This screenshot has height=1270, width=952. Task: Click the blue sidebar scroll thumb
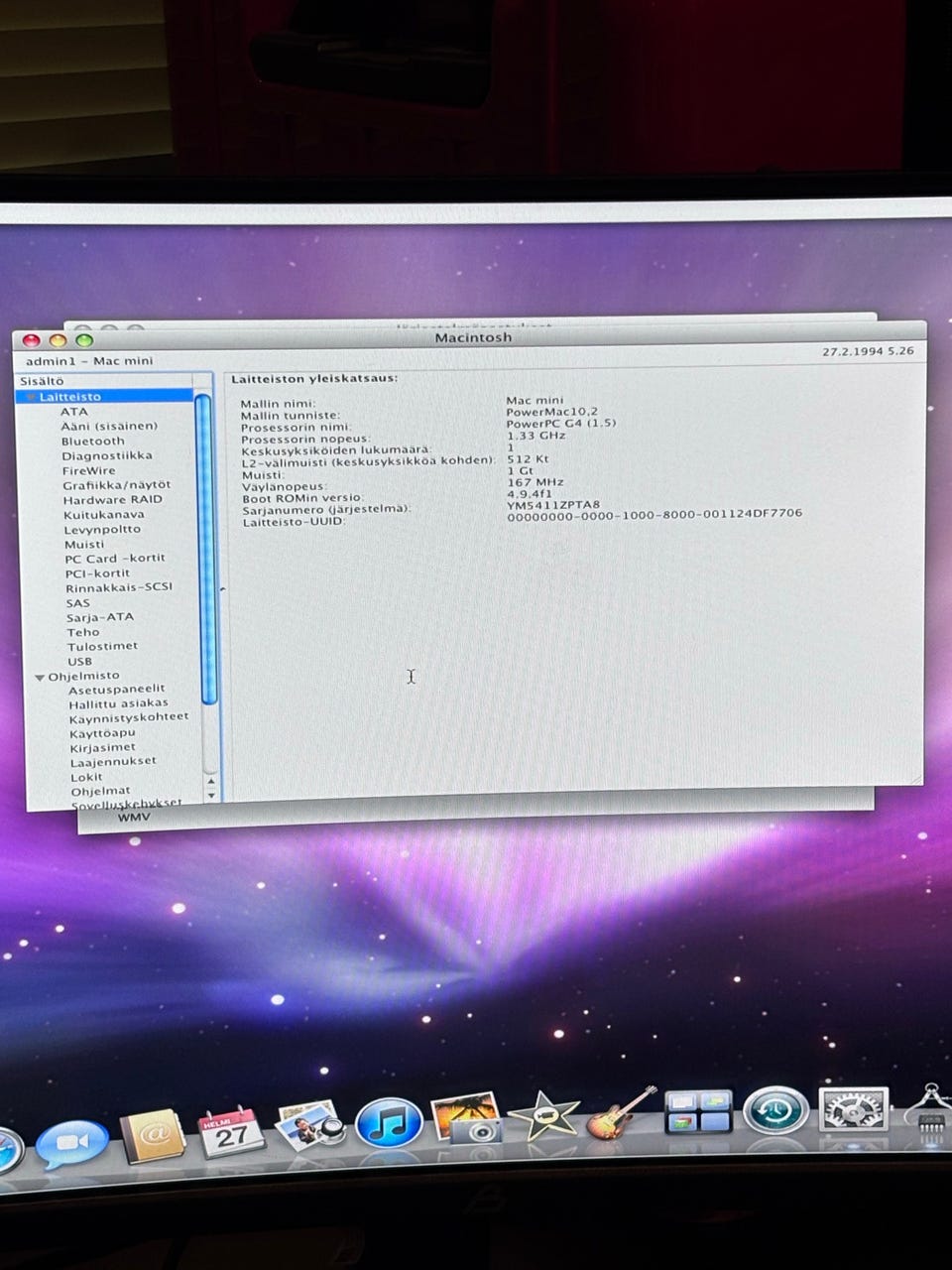coord(206,549)
